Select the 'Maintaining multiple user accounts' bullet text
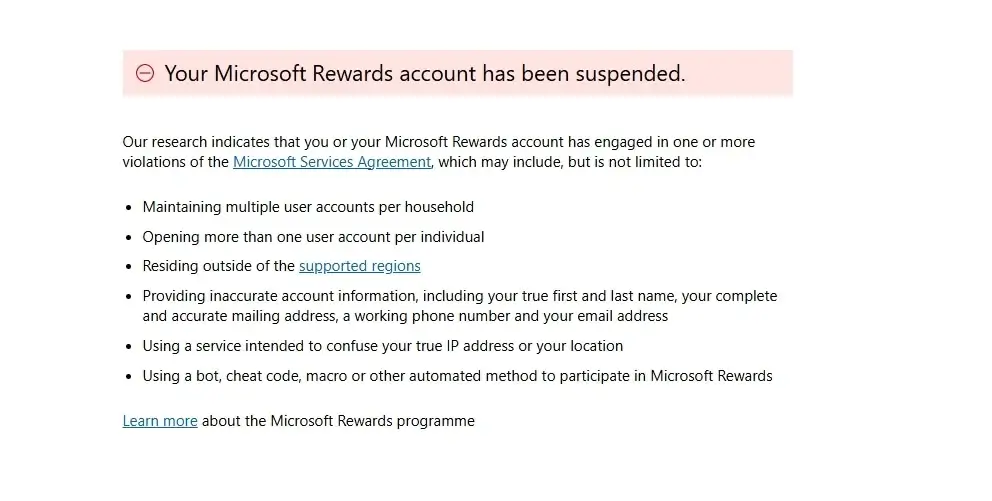Viewport: 992px width, 501px height. click(308, 207)
